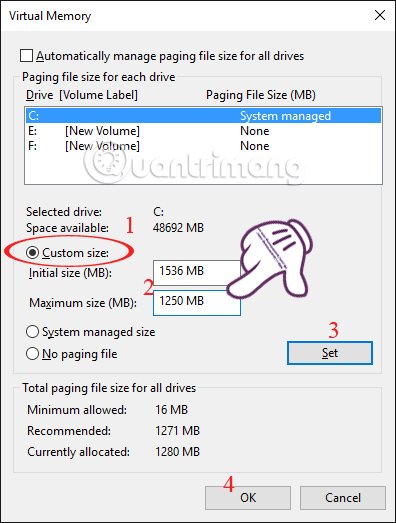
Task: Confirm with the OK button
Action: 248,498
